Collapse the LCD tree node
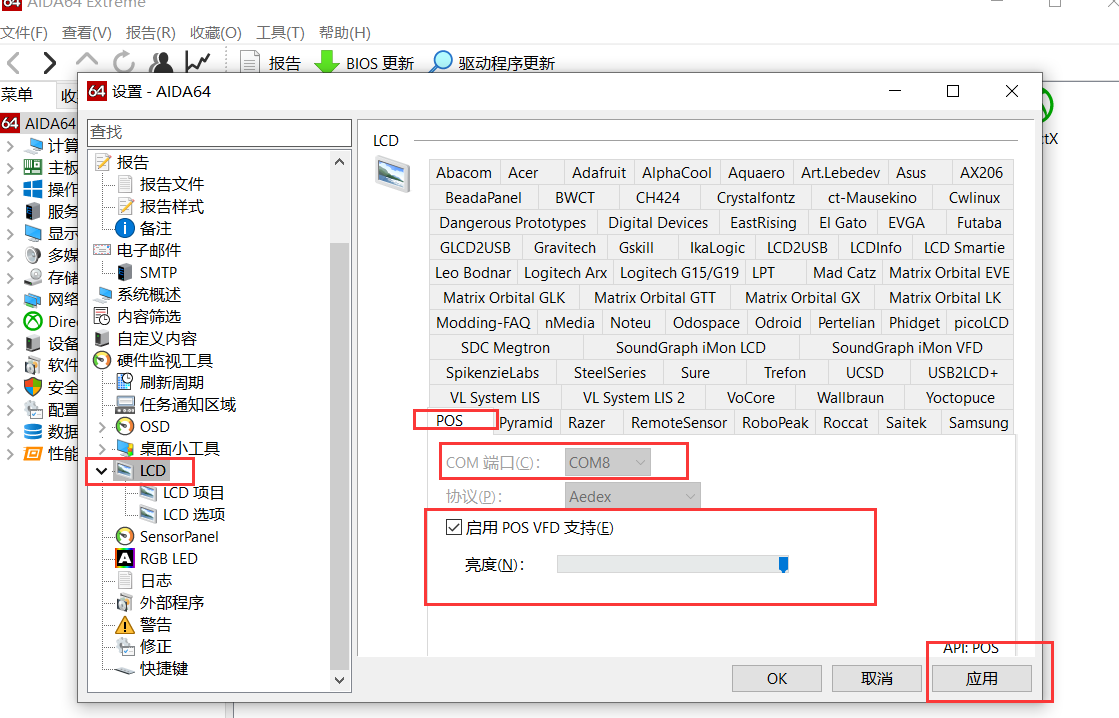The width and height of the screenshot is (1119, 718). 101,471
